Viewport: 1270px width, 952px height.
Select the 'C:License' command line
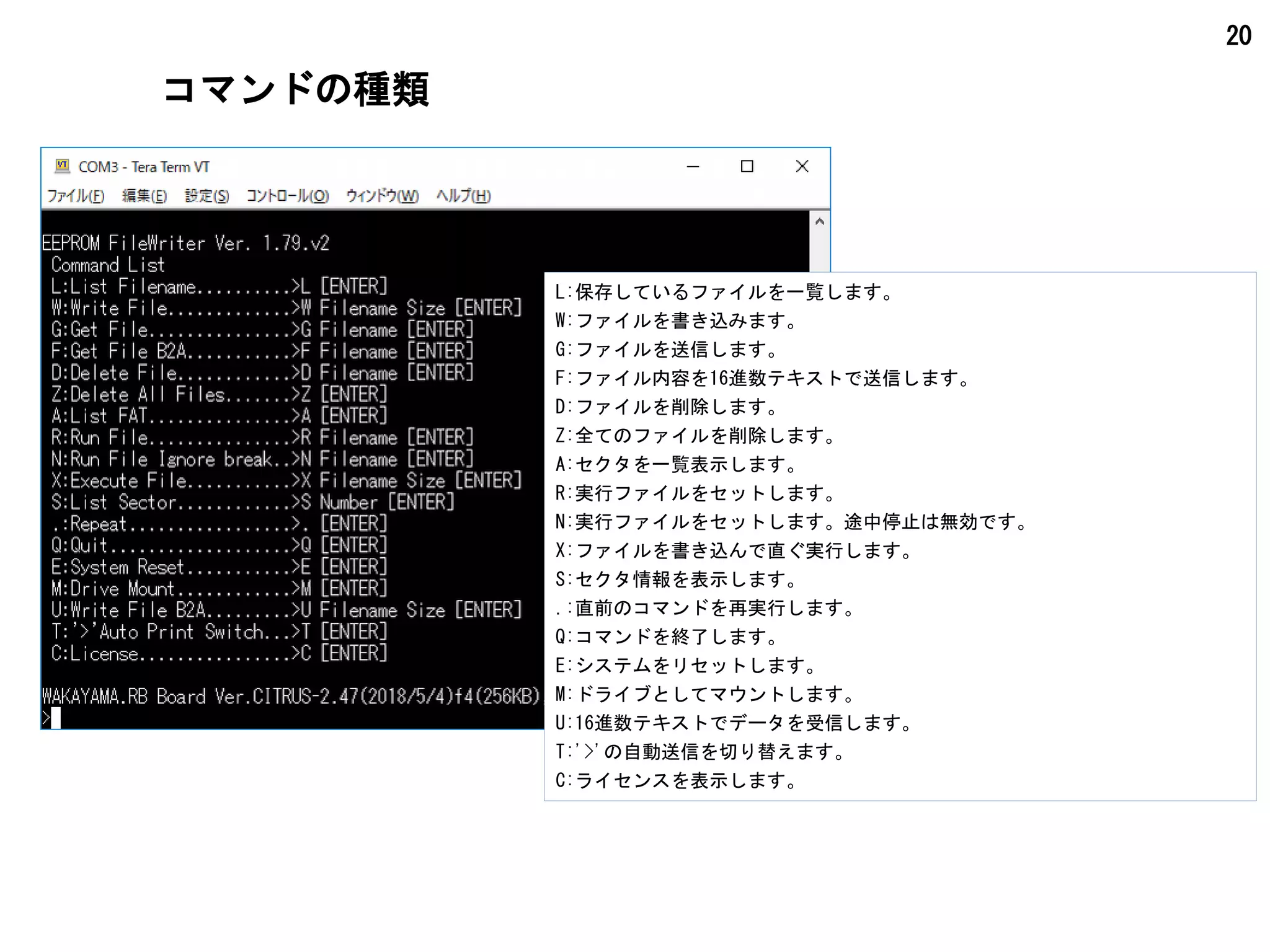coord(220,653)
